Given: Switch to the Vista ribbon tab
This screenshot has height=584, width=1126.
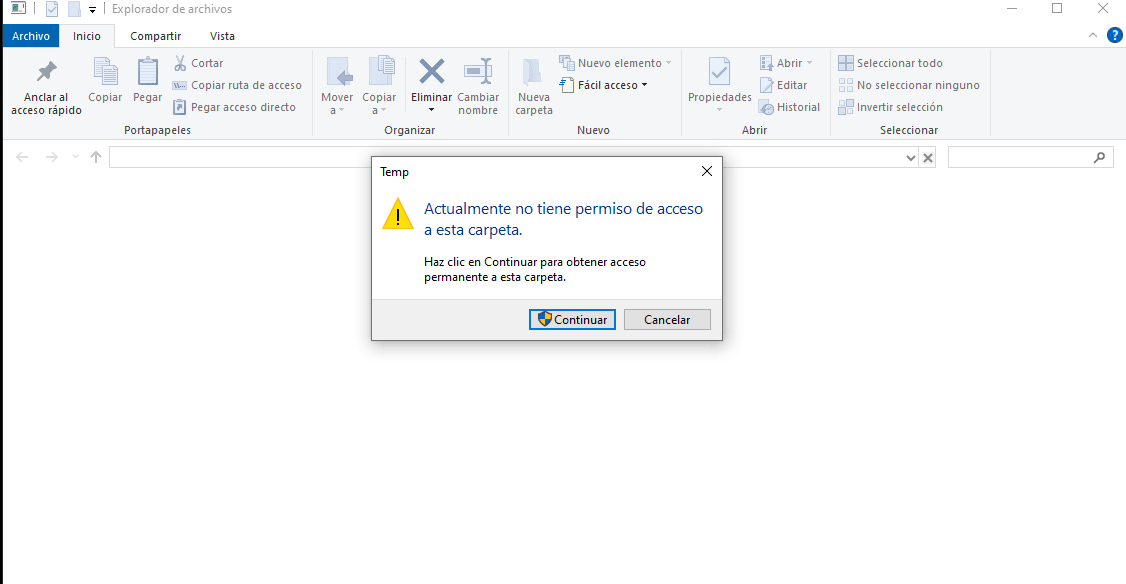Looking at the screenshot, I should [x=222, y=36].
